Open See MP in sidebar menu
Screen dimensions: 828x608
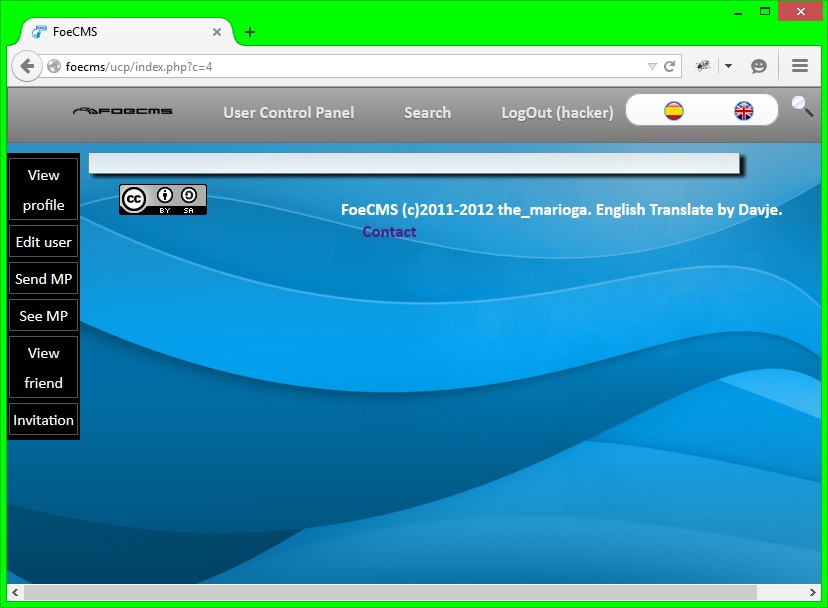click(x=43, y=316)
